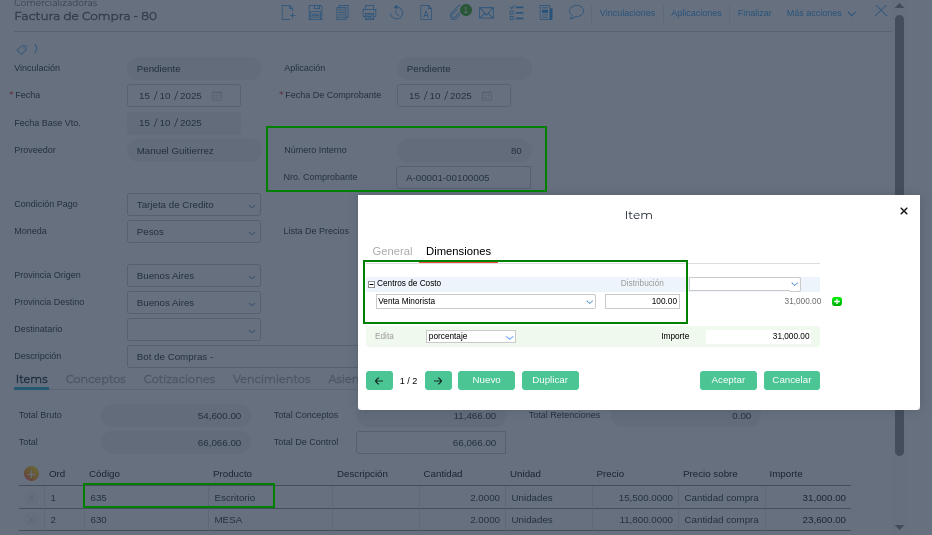Image resolution: width=932 pixels, height=535 pixels.
Task: Click the email envelope icon
Action: [487, 13]
